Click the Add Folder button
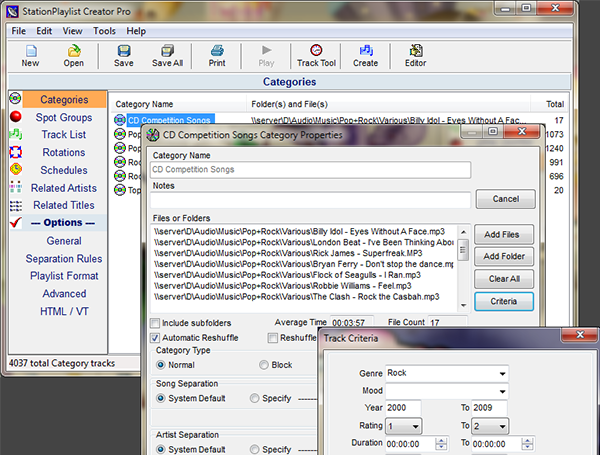Screen dimensions: 600x455 (x=504, y=256)
